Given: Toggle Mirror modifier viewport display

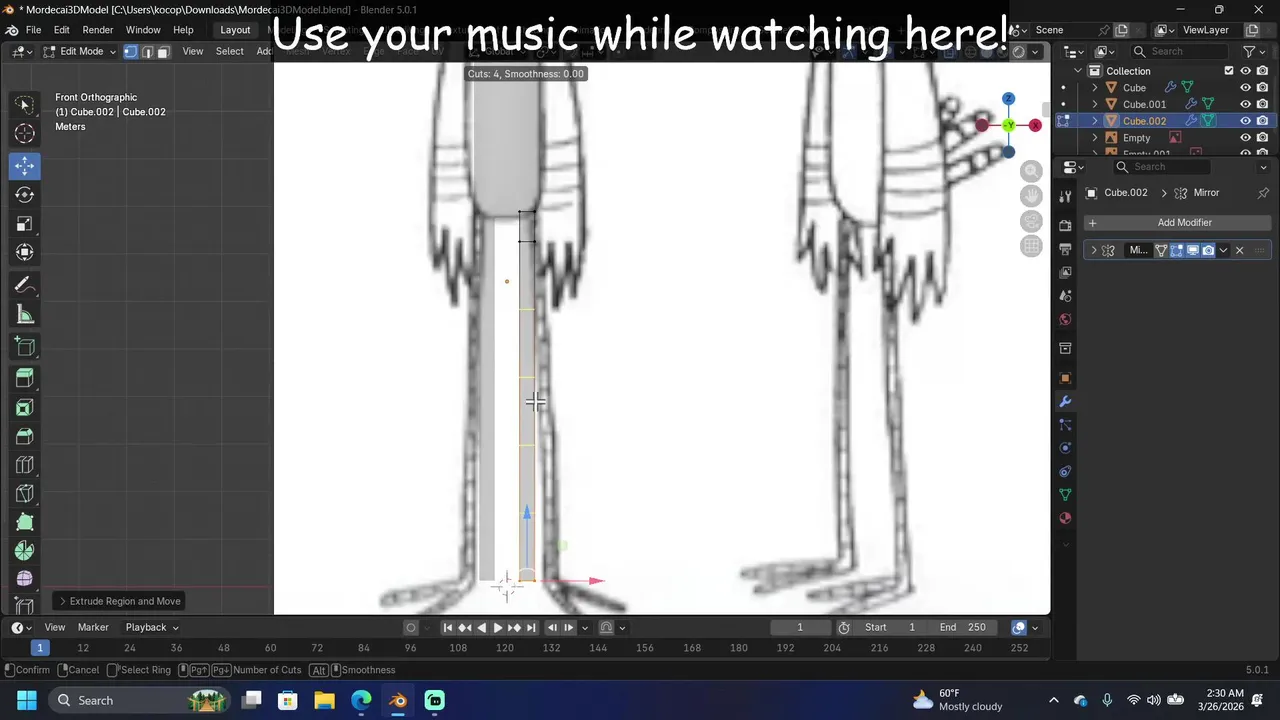Looking at the screenshot, I should pos(1193,250).
